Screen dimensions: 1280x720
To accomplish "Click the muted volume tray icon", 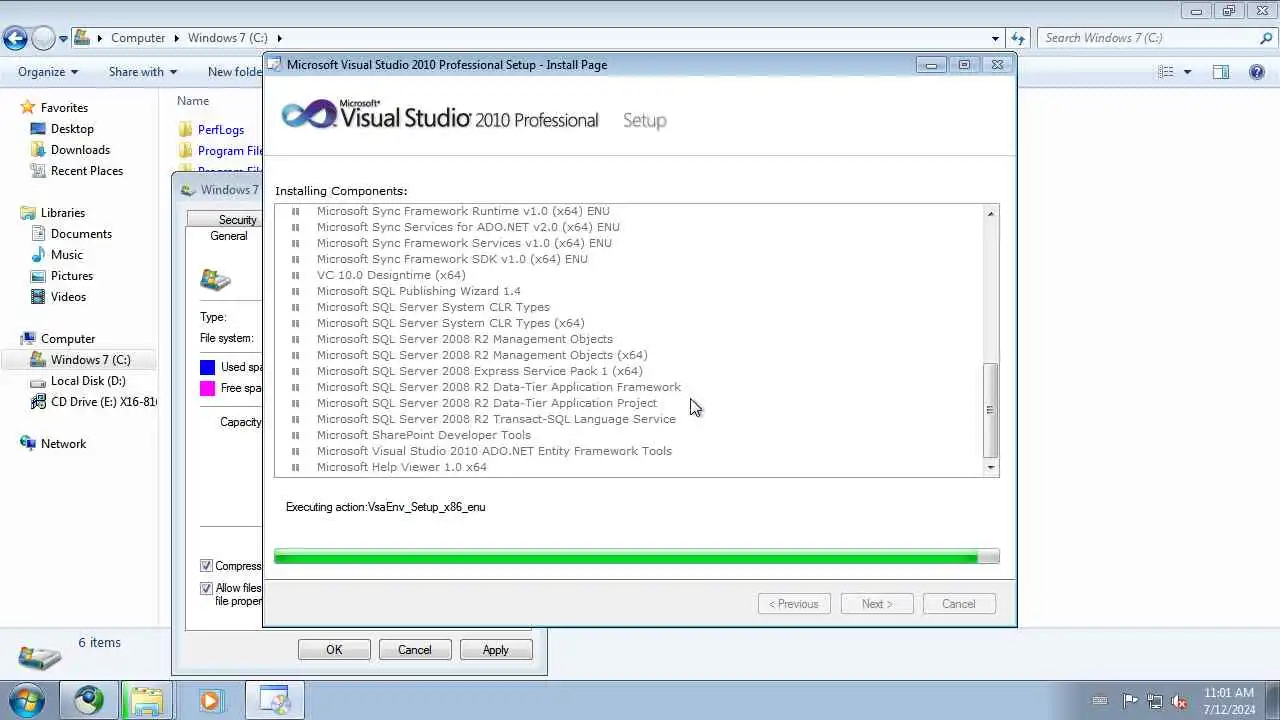I will tap(1180, 701).
